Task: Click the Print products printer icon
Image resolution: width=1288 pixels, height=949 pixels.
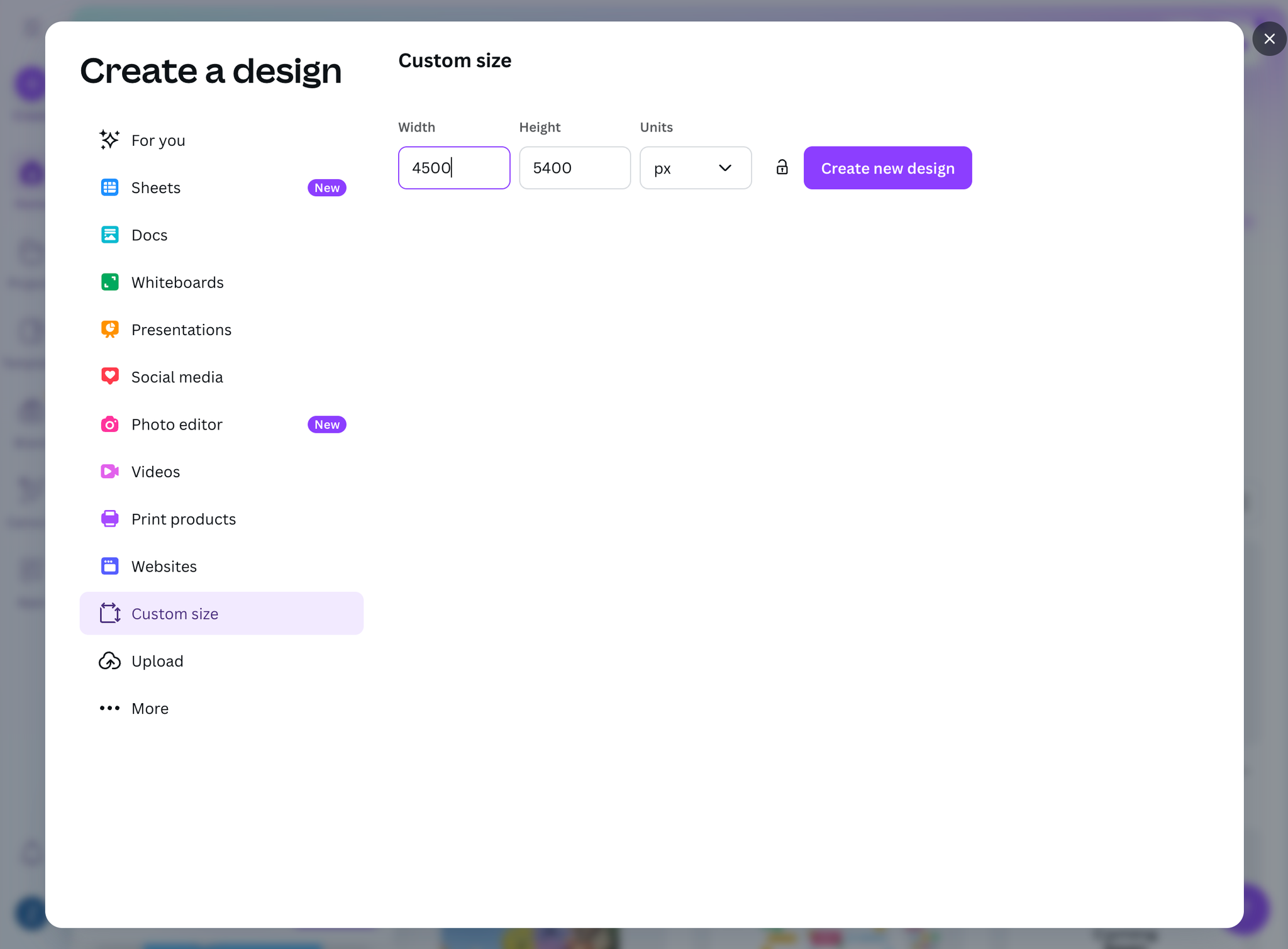Action: pyautogui.click(x=109, y=518)
